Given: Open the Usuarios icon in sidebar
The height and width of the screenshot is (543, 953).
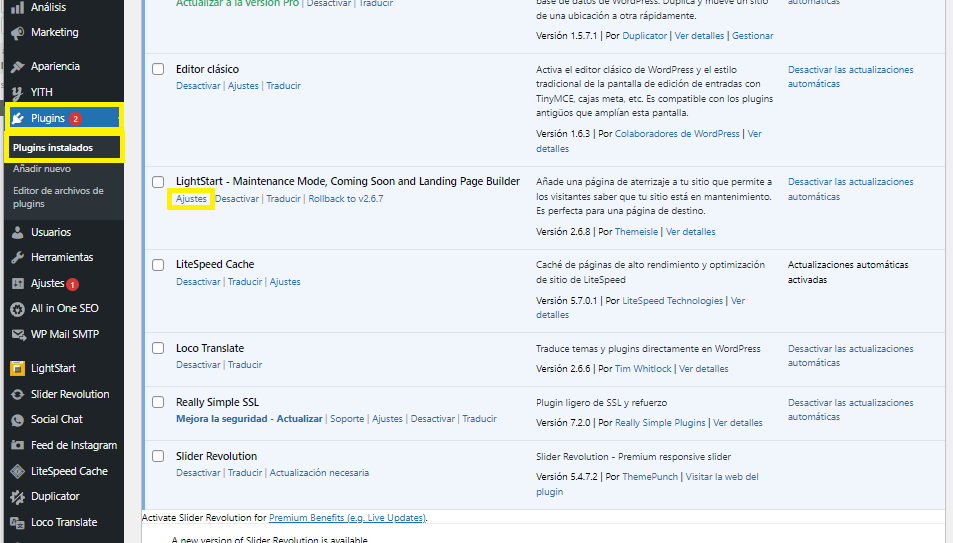Looking at the screenshot, I should click(x=17, y=233).
